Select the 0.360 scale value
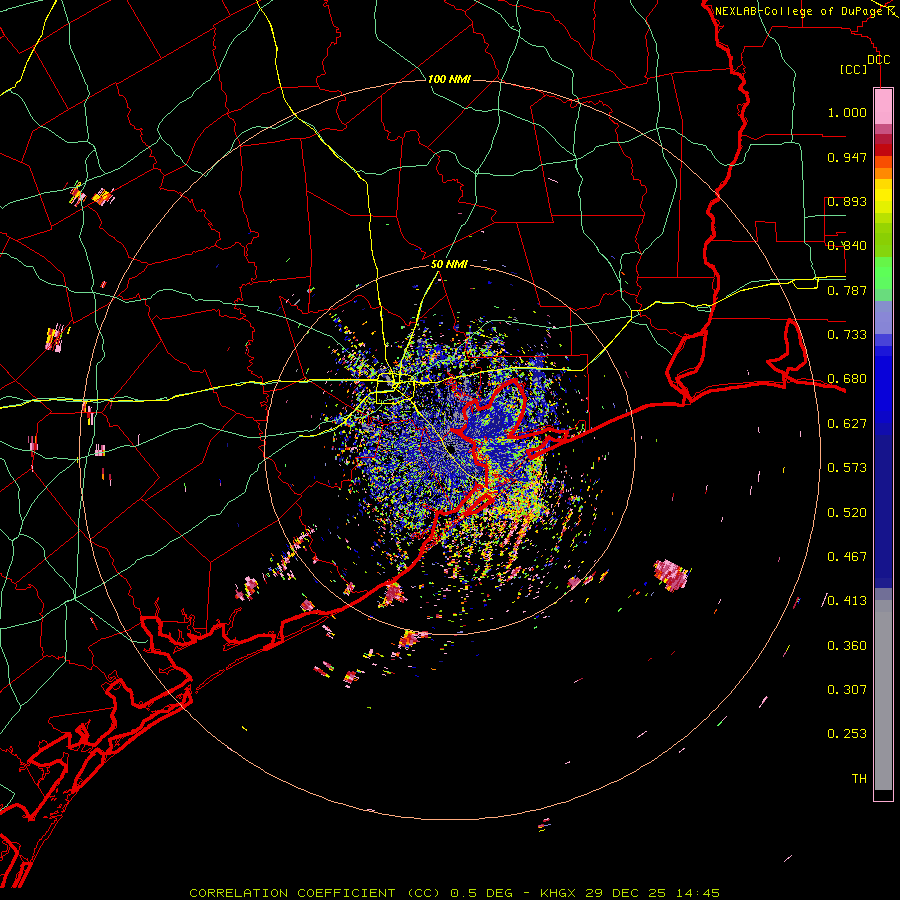 tap(847, 646)
